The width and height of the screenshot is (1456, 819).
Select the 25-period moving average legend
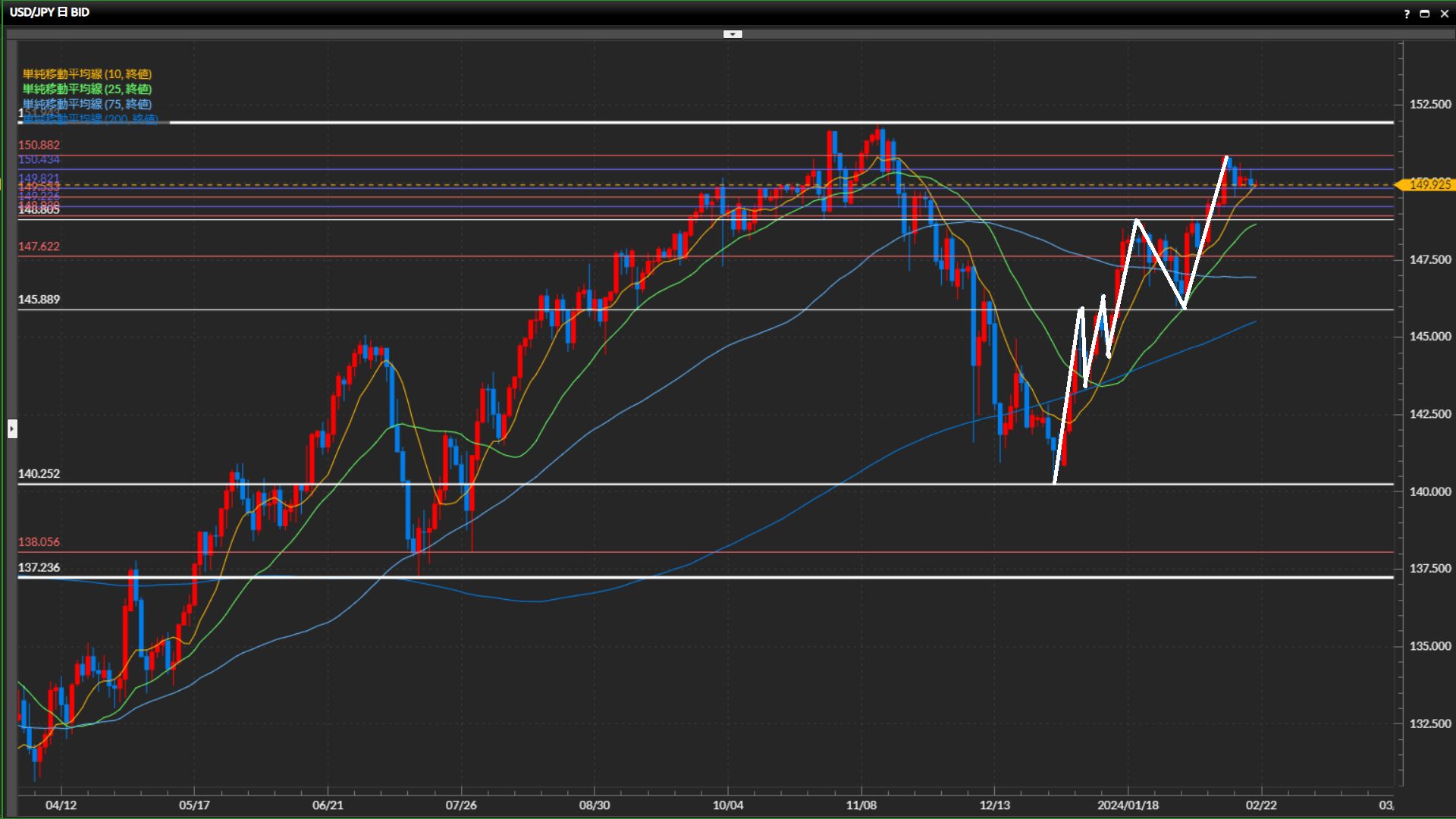87,89
